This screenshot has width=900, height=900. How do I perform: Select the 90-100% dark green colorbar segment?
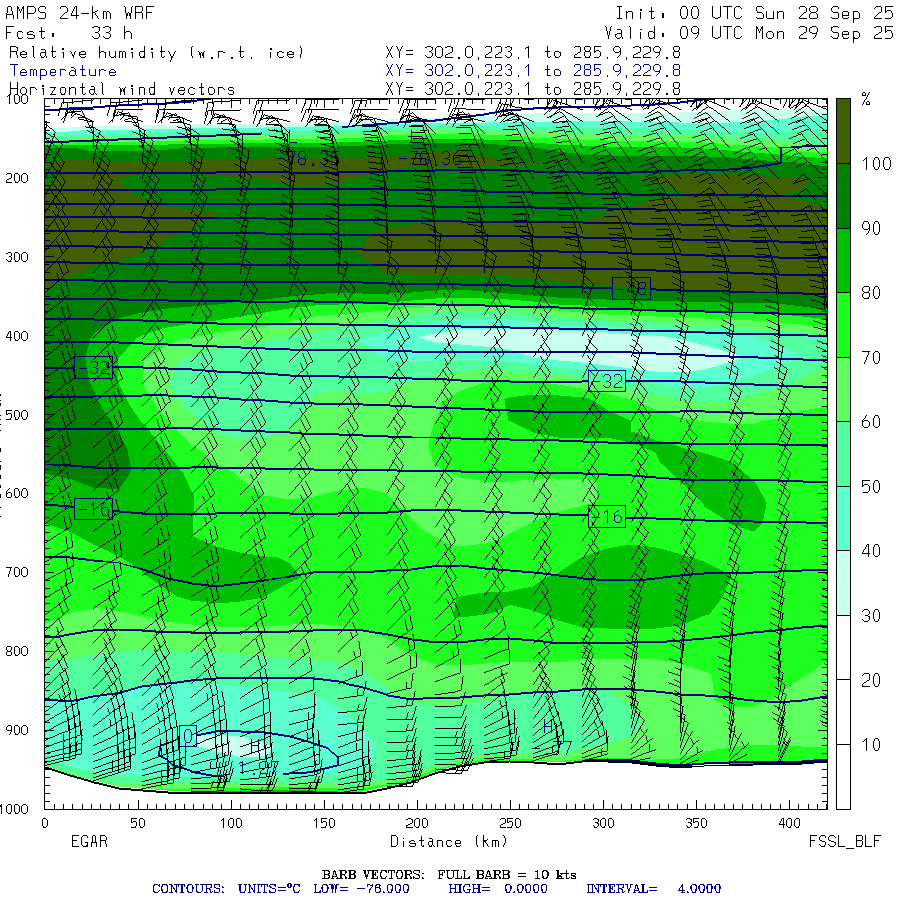point(843,196)
